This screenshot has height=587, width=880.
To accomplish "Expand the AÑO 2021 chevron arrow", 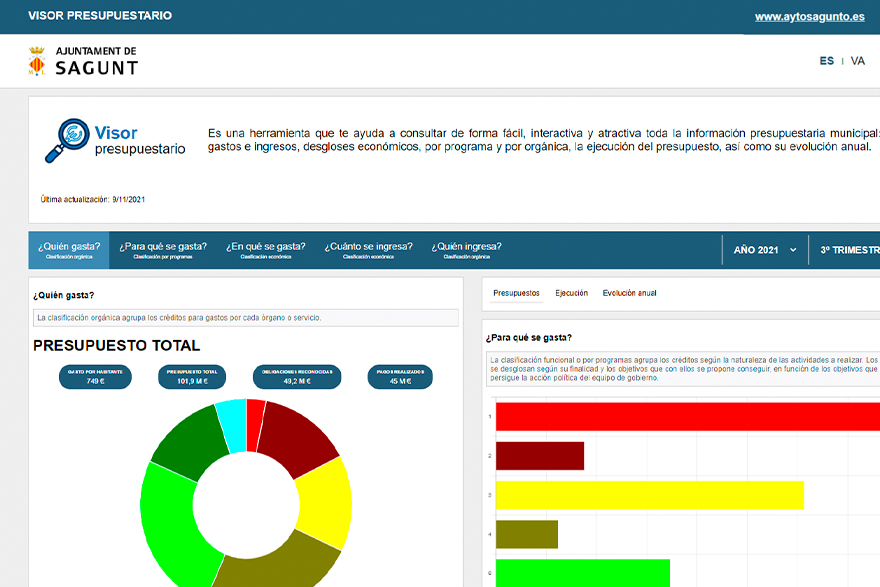I will (795, 250).
